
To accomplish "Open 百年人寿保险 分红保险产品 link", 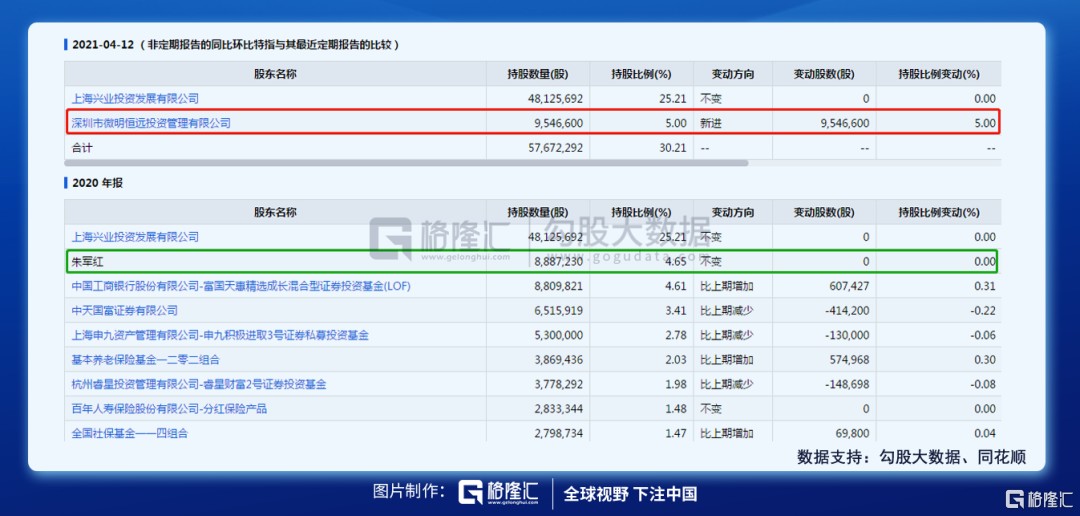I will point(169,409).
